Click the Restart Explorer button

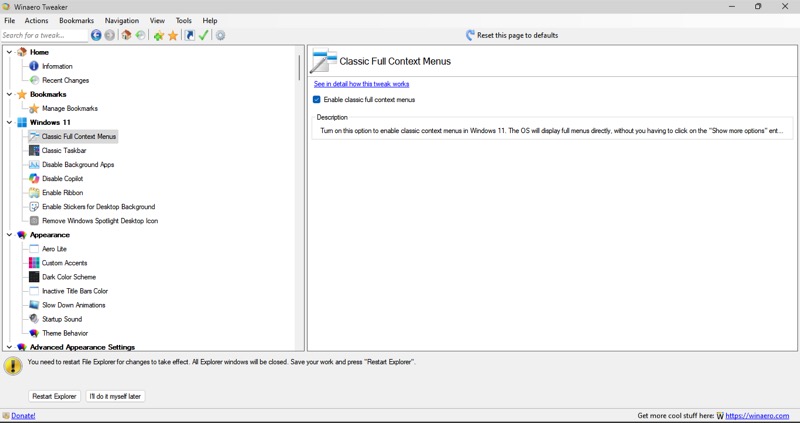coord(54,396)
